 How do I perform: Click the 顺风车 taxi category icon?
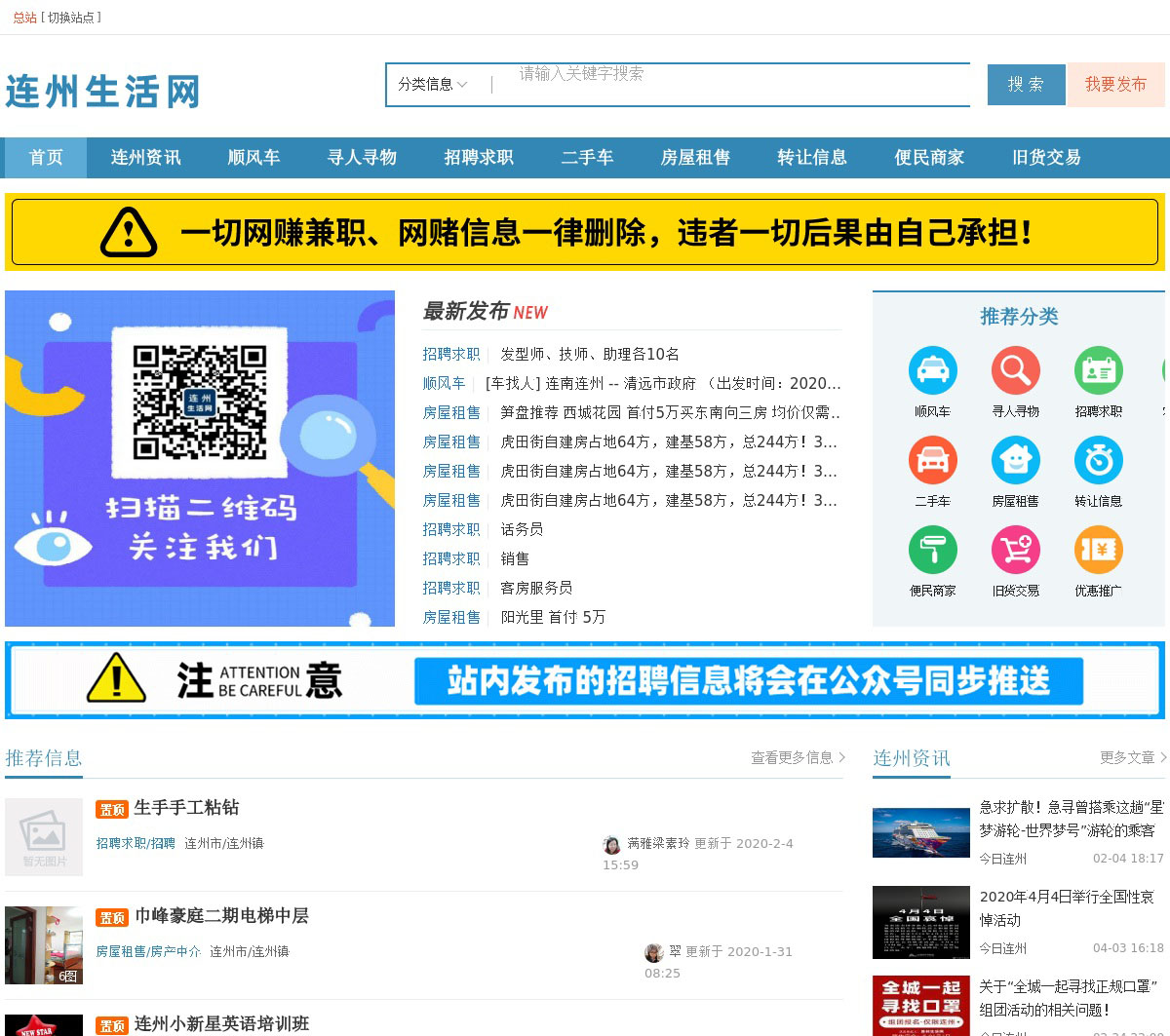[x=932, y=371]
